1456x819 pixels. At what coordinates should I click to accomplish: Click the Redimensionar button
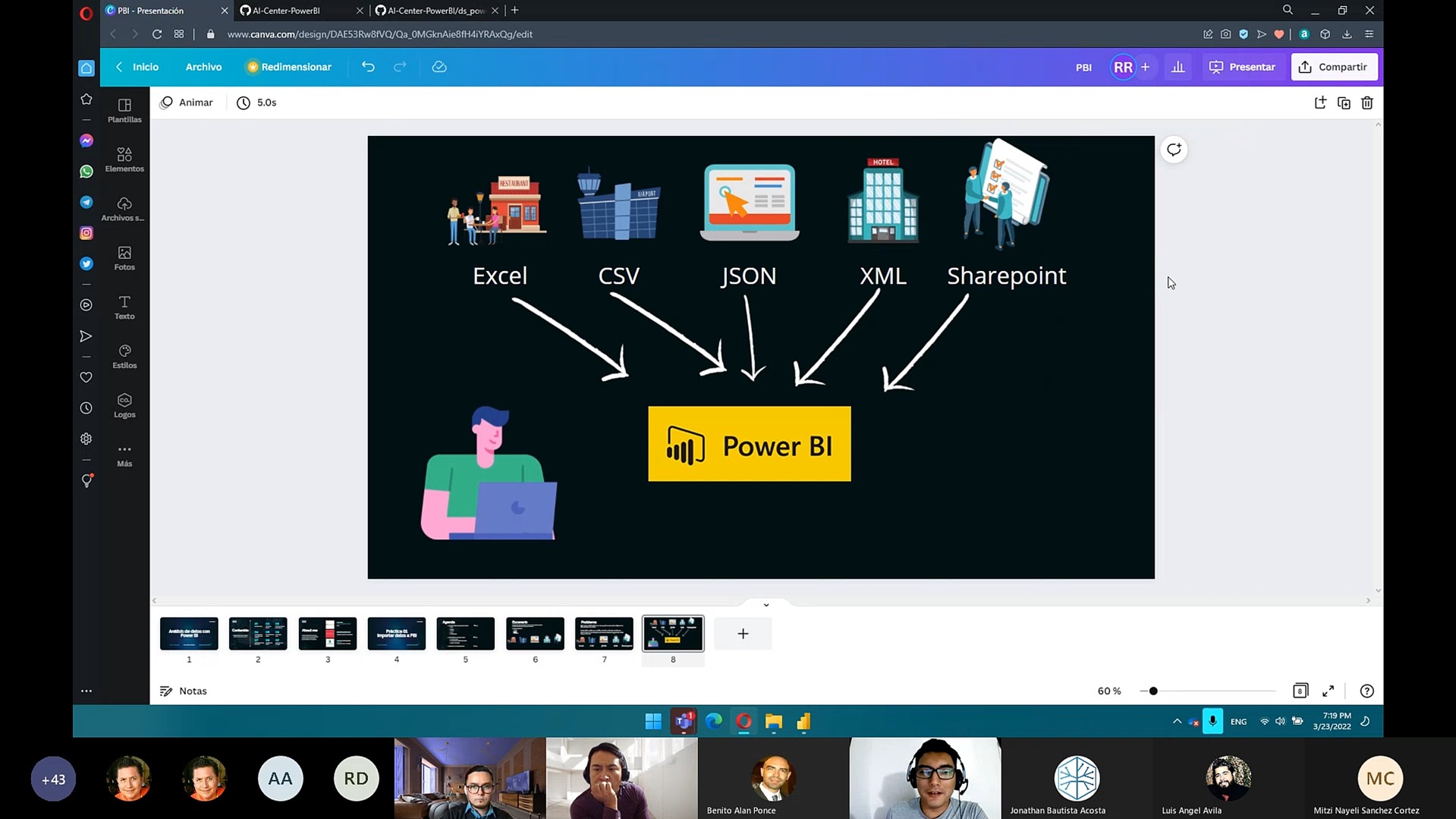(289, 67)
